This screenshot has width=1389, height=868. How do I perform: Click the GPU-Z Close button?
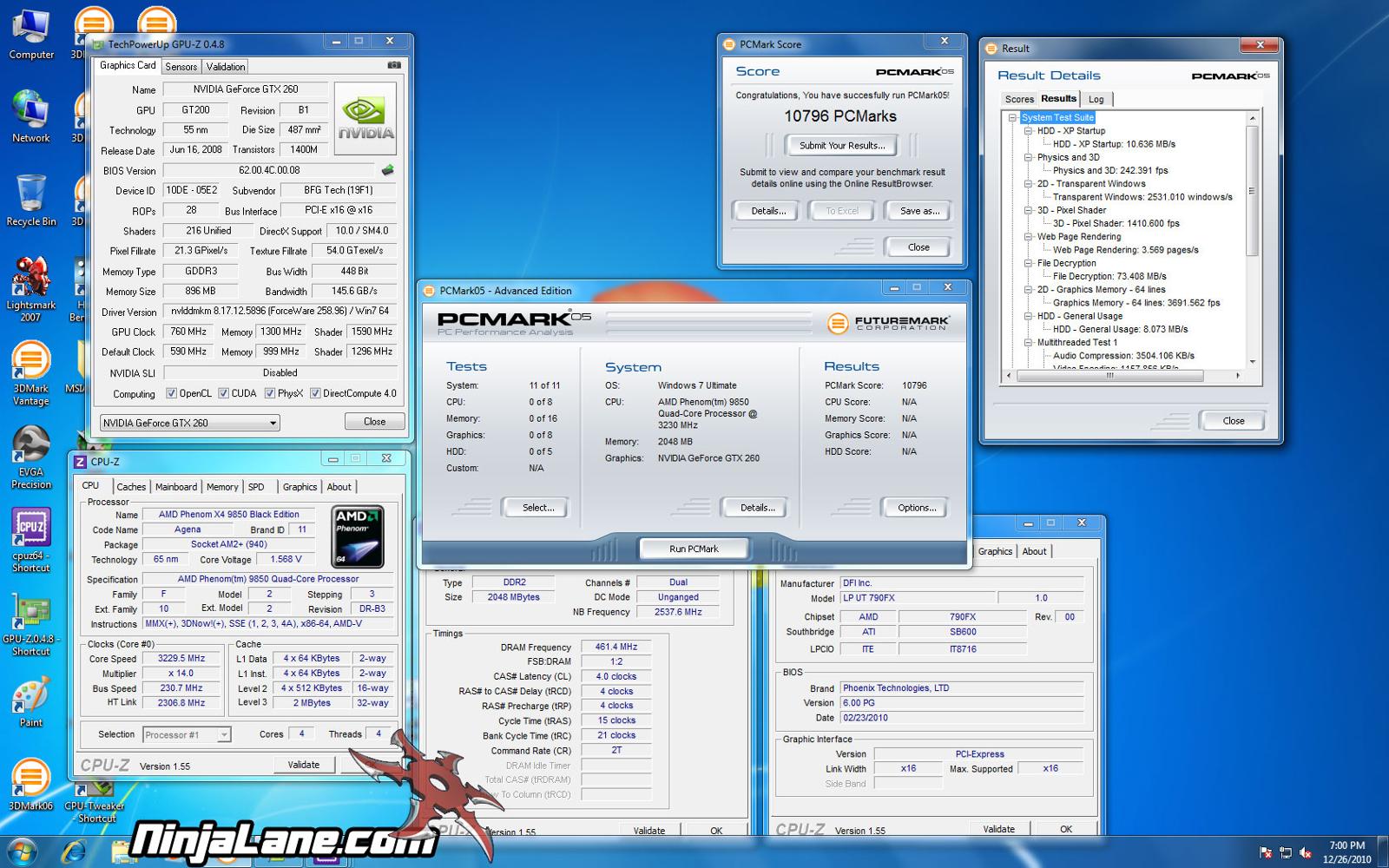(x=374, y=422)
